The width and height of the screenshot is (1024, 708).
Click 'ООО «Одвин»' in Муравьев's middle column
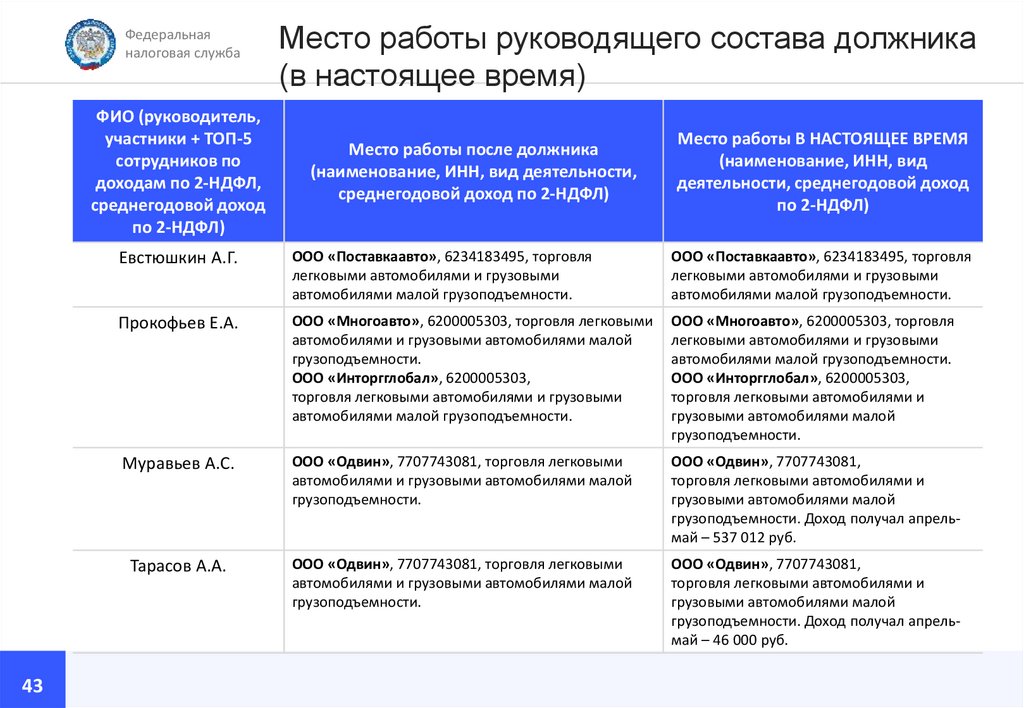[340, 462]
